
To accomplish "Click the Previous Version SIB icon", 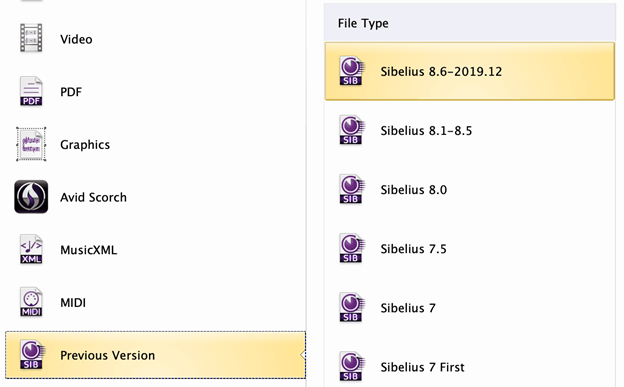I will 33,354.
